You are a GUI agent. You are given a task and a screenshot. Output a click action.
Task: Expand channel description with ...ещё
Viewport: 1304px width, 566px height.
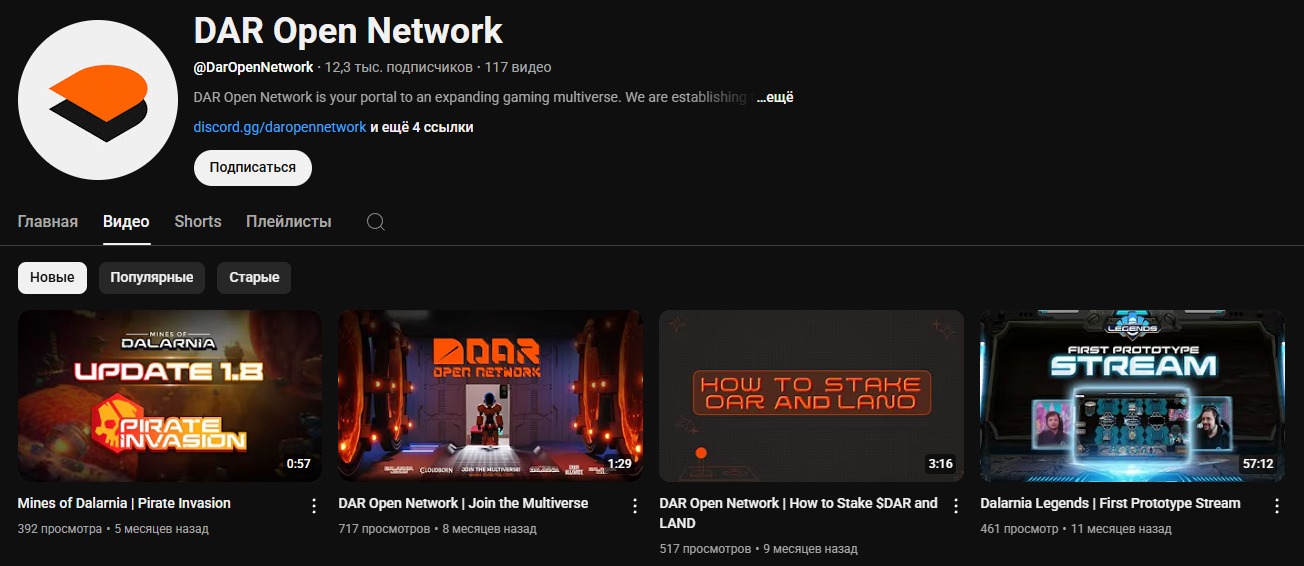pyautogui.click(x=774, y=97)
